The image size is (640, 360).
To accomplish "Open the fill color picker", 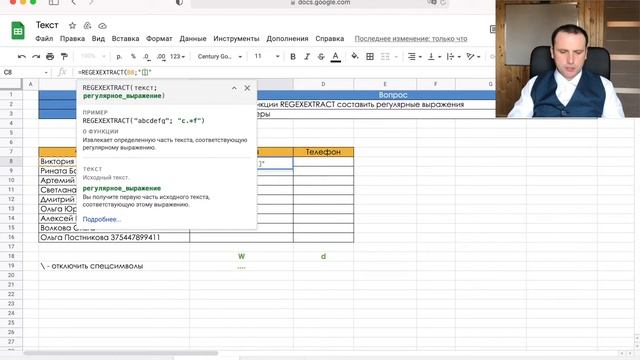I will coord(355,56).
